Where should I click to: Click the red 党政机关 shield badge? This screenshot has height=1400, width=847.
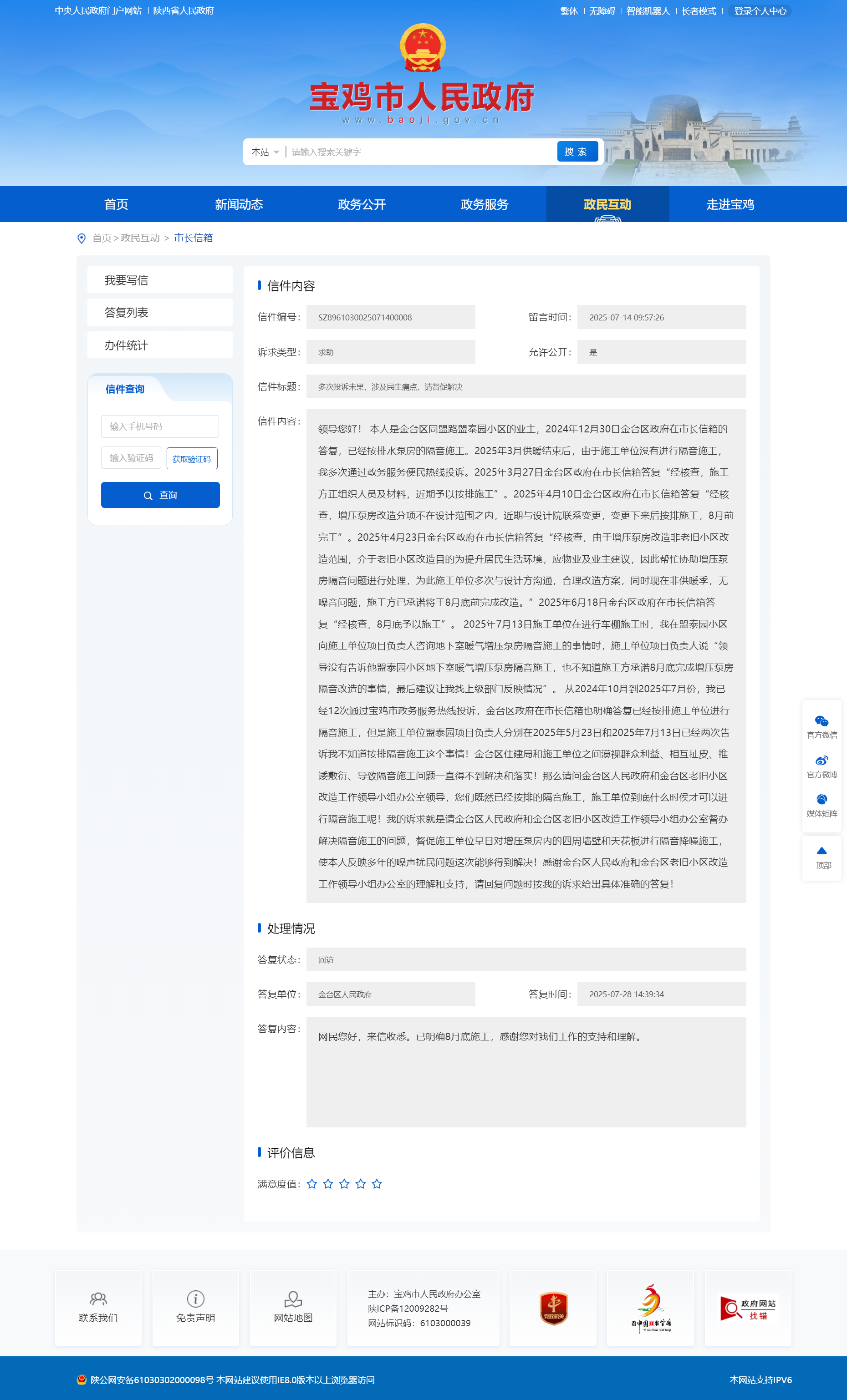pos(553,1308)
